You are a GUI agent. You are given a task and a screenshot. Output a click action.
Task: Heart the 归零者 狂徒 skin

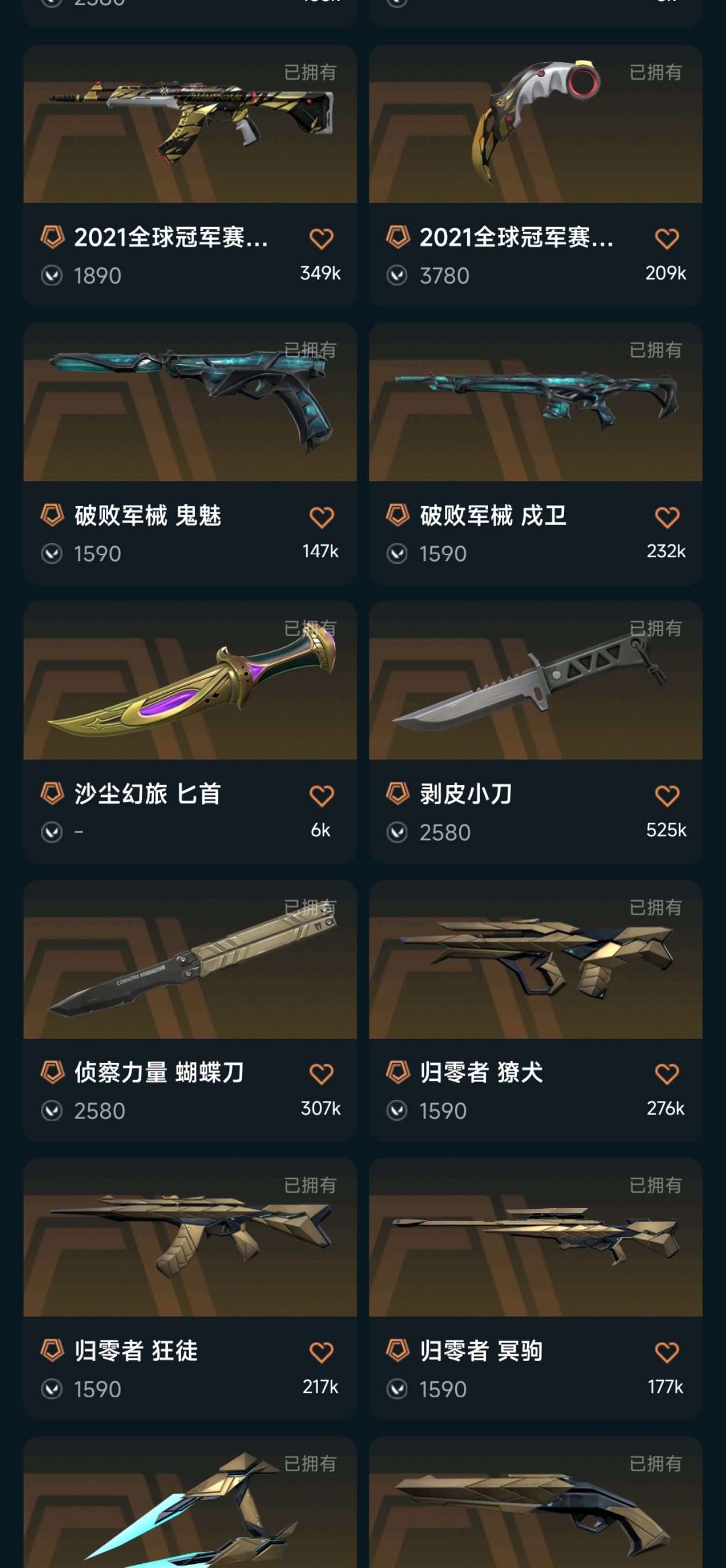(x=322, y=1352)
